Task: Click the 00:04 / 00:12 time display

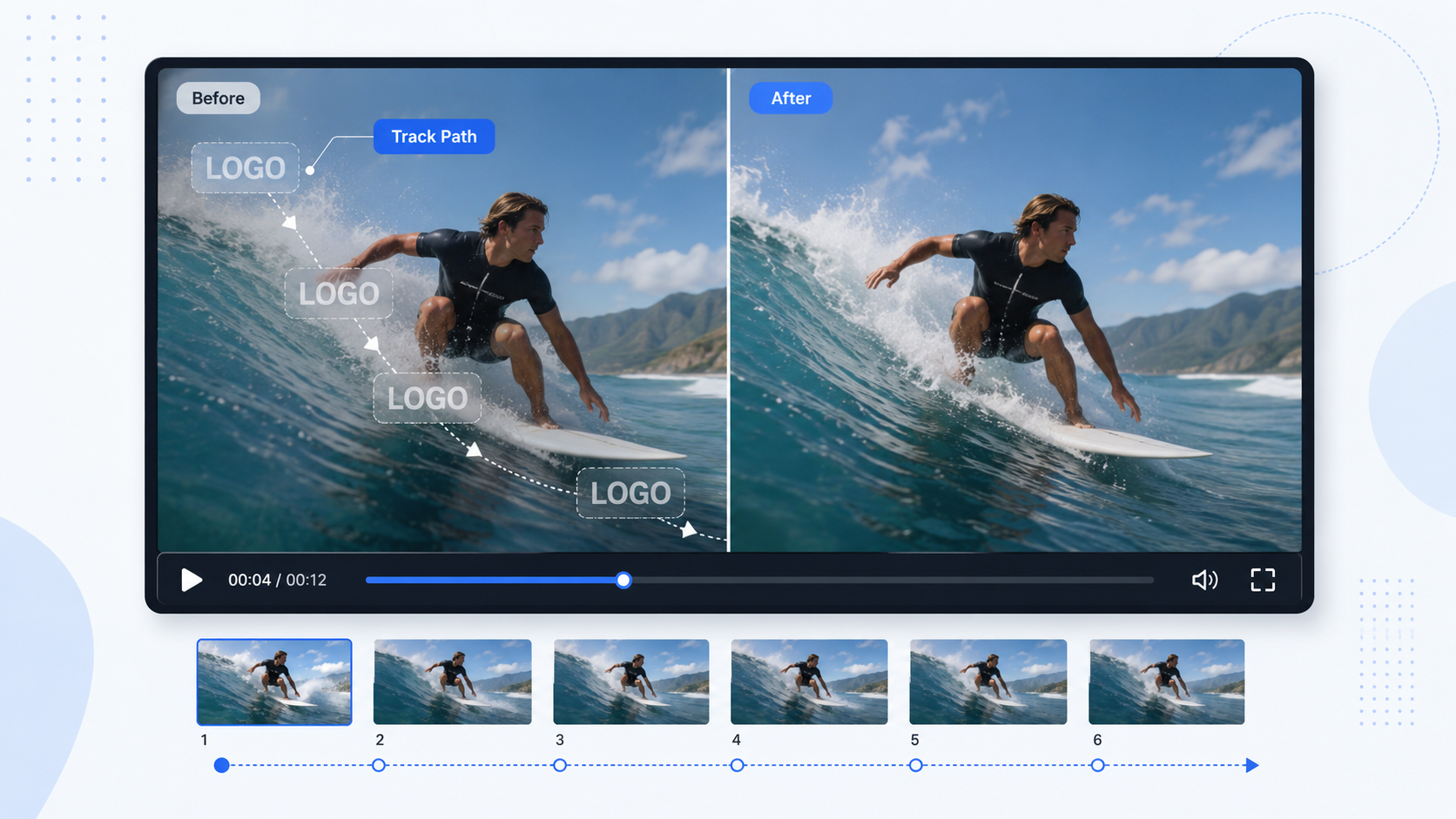Action: 277,580
